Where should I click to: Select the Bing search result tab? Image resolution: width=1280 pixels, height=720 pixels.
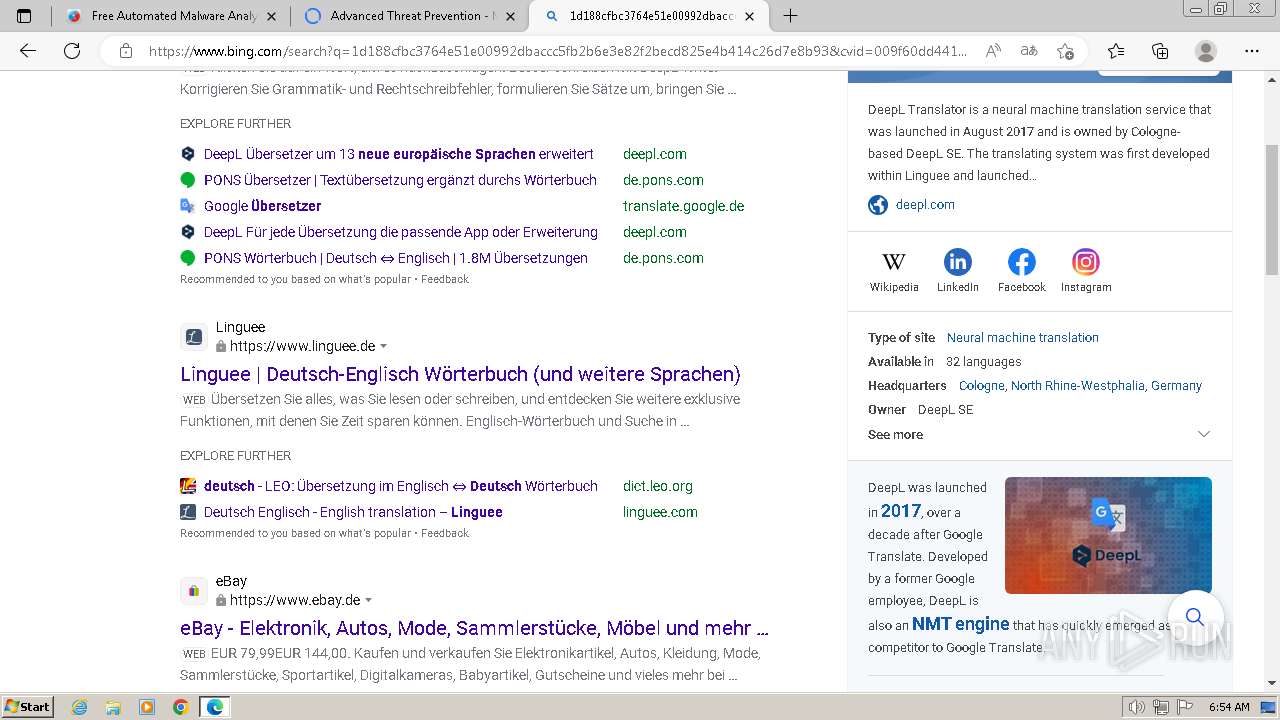pos(650,16)
